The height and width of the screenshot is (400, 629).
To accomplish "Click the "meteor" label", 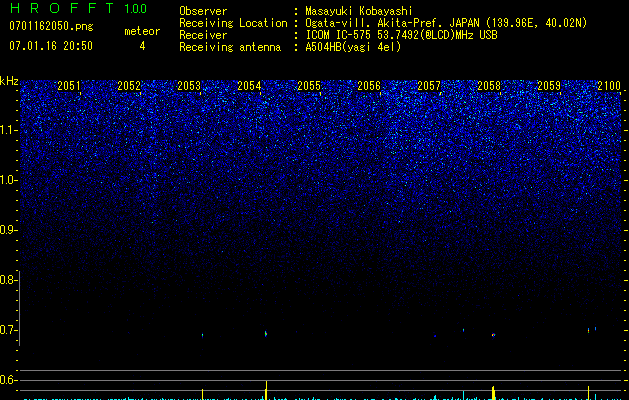I will (142, 31).
